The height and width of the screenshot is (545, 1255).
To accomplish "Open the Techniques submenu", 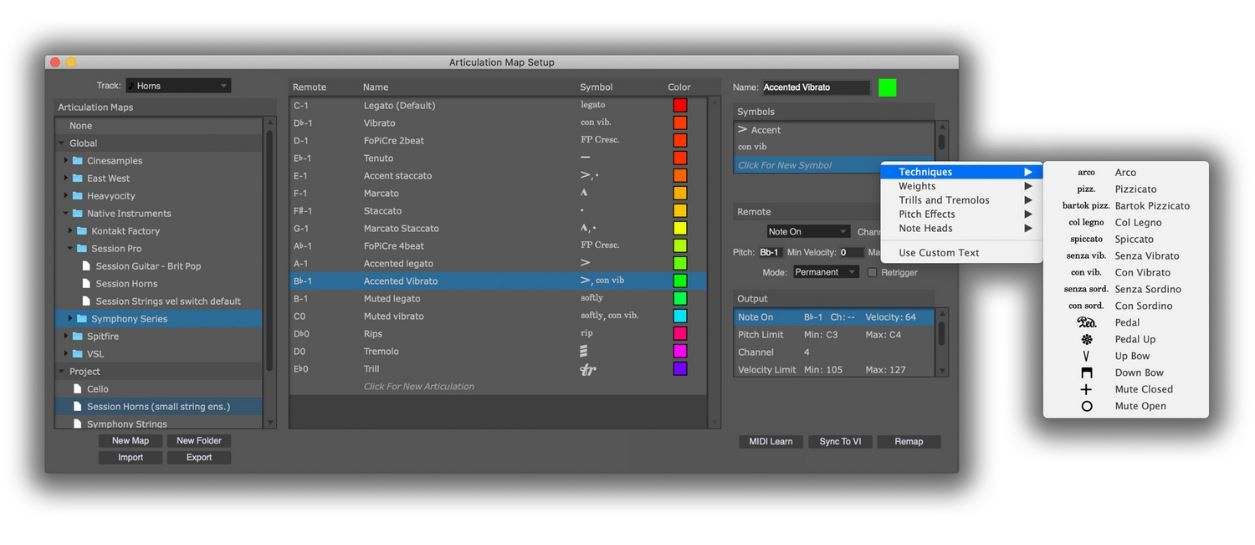I will tap(961, 172).
